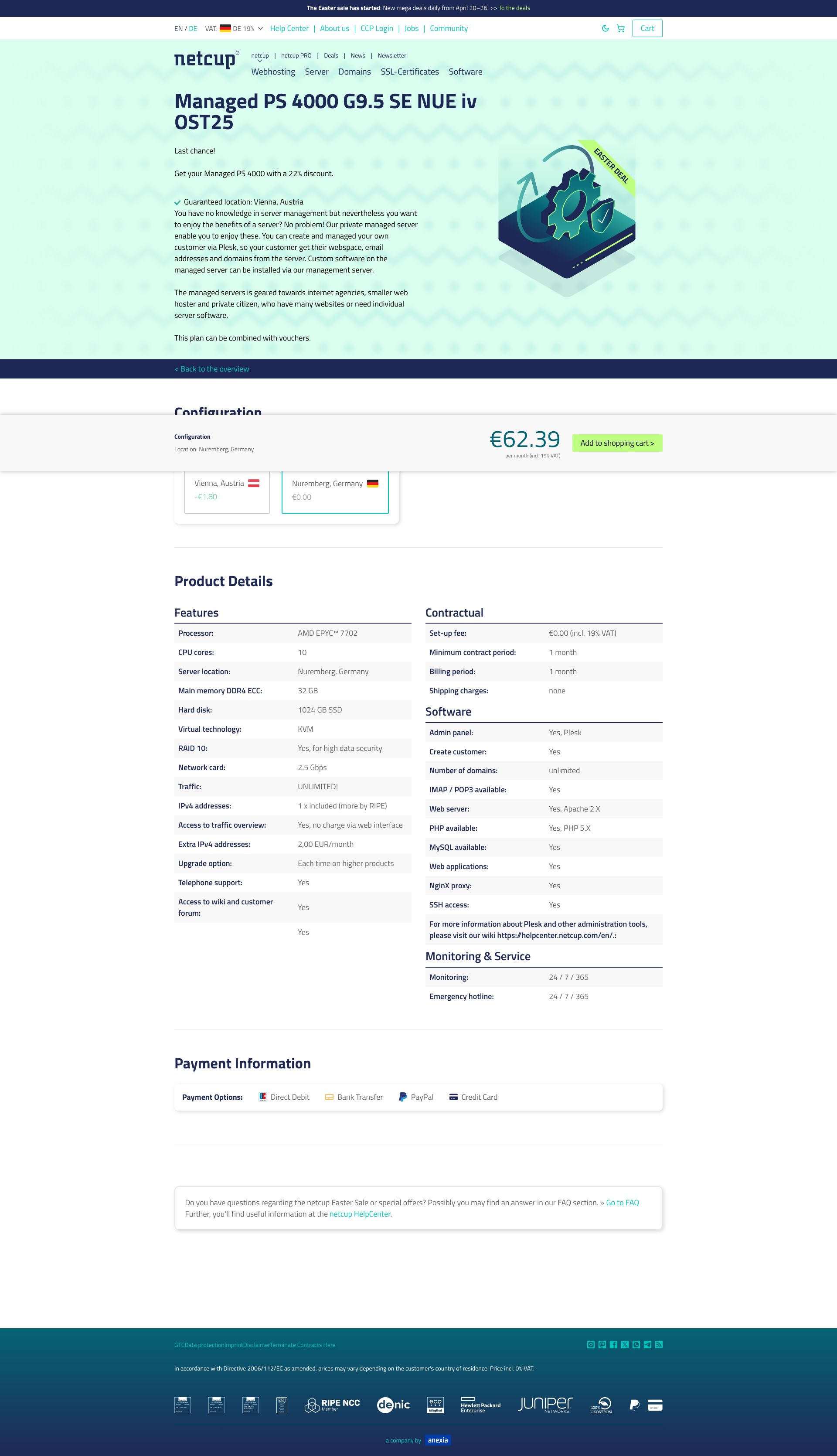Click the denic logo in footer
Screen dimensions: 837x1456
[393, 1405]
